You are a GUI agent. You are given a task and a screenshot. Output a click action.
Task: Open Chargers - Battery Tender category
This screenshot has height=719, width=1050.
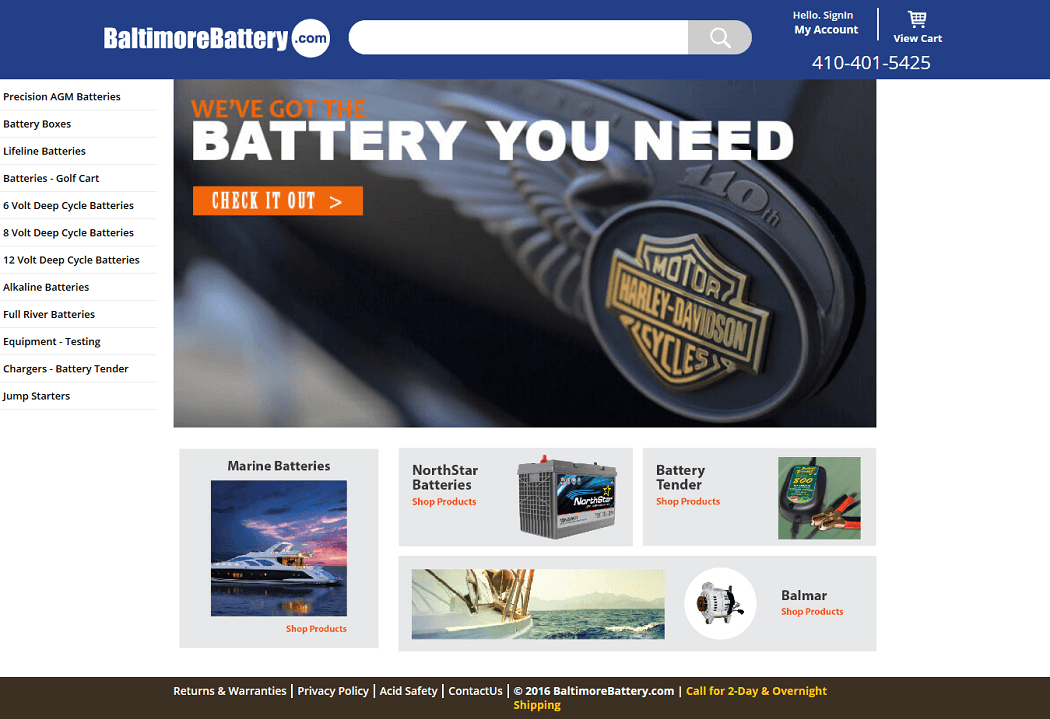(x=66, y=369)
